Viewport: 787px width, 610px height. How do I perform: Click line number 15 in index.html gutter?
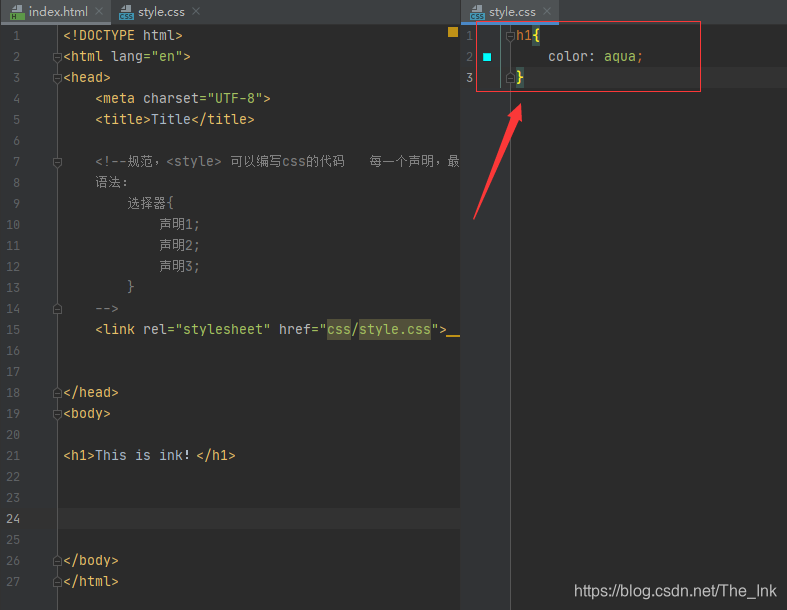pyautogui.click(x=13, y=330)
